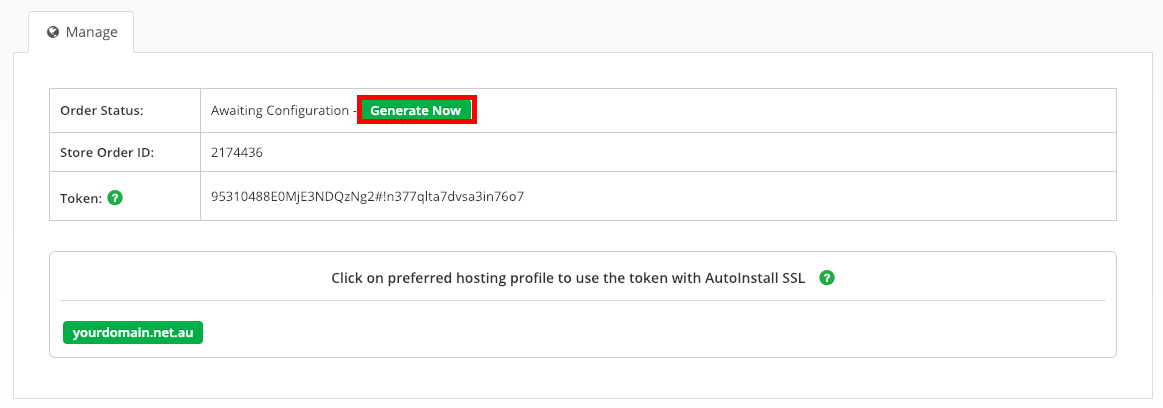Click the Store Order ID label

(107, 154)
